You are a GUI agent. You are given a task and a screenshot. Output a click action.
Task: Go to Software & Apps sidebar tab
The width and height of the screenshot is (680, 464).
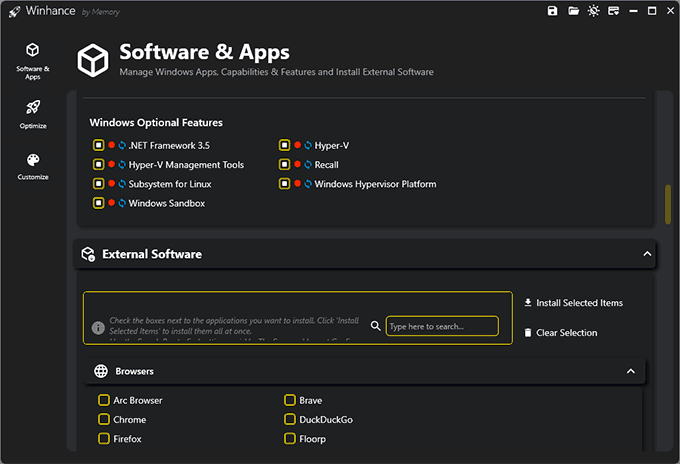tap(33, 60)
